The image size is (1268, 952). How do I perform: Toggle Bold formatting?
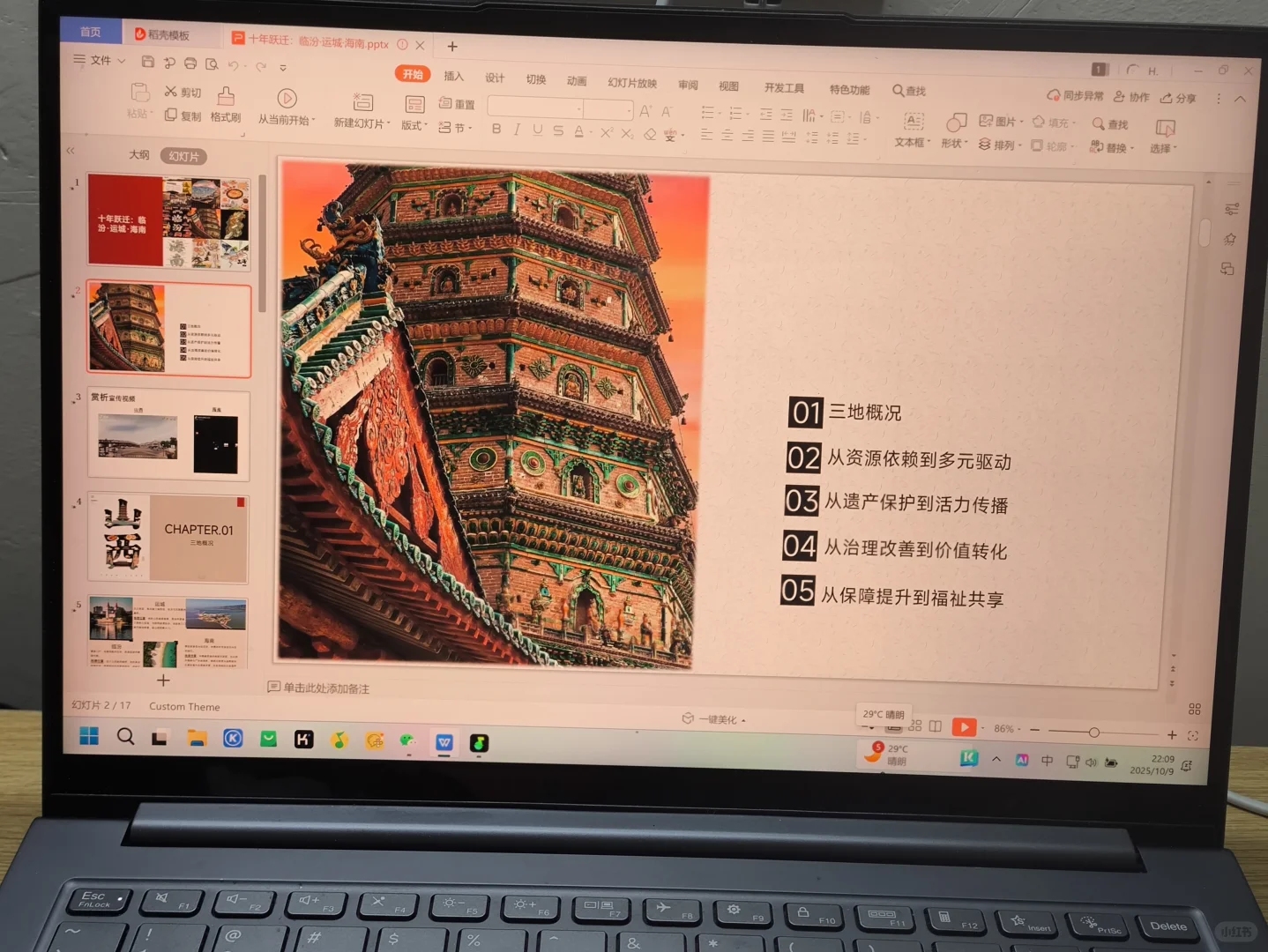click(x=496, y=130)
